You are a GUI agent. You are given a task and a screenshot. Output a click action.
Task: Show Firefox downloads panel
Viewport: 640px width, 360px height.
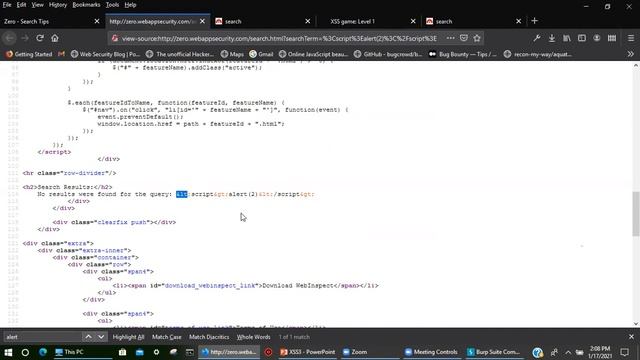click(552, 38)
